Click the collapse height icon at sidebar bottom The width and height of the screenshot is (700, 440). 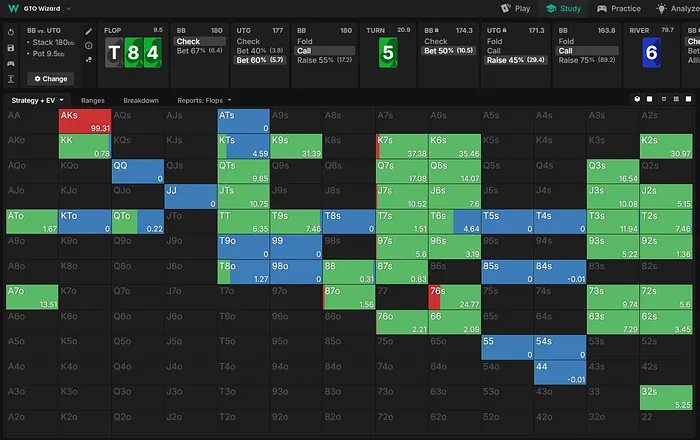click(10, 78)
